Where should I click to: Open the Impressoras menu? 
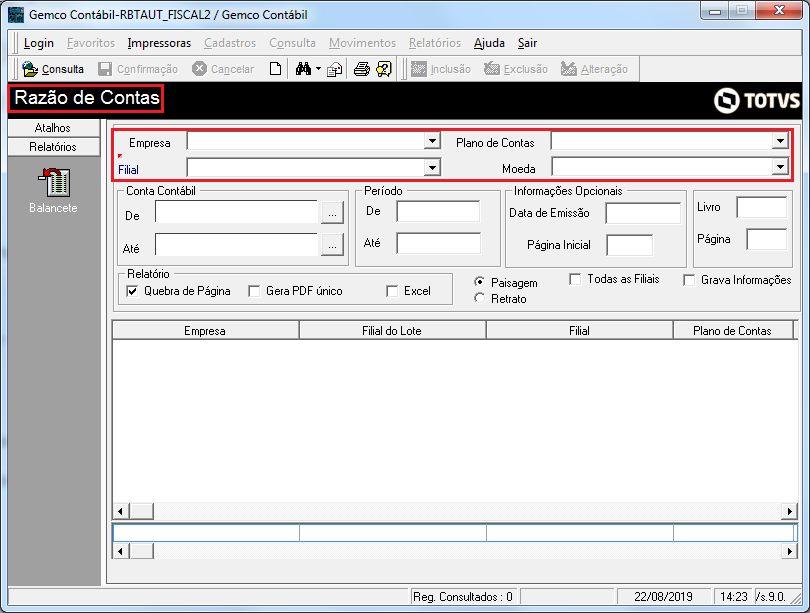tap(159, 43)
